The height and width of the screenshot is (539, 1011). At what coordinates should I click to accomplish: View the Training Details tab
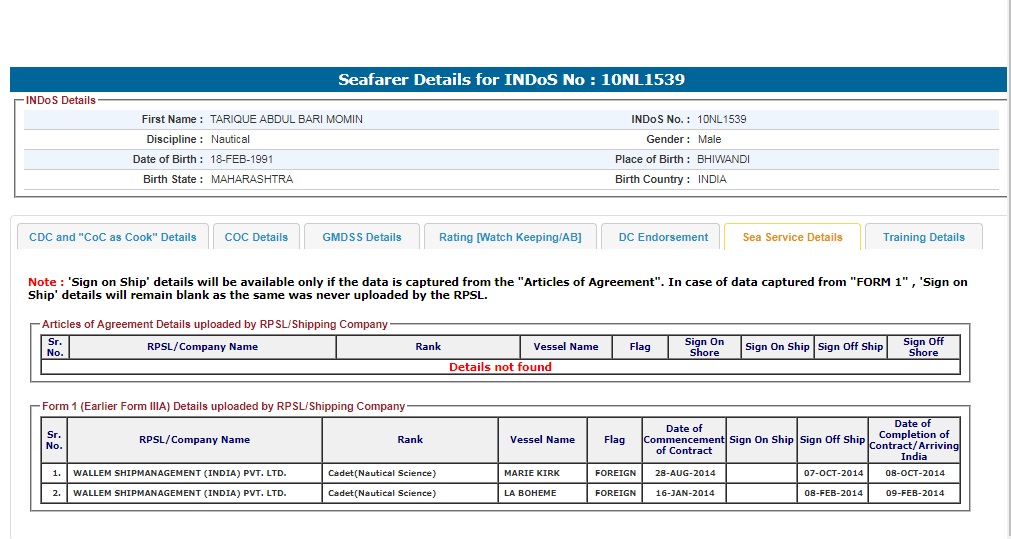pos(923,237)
